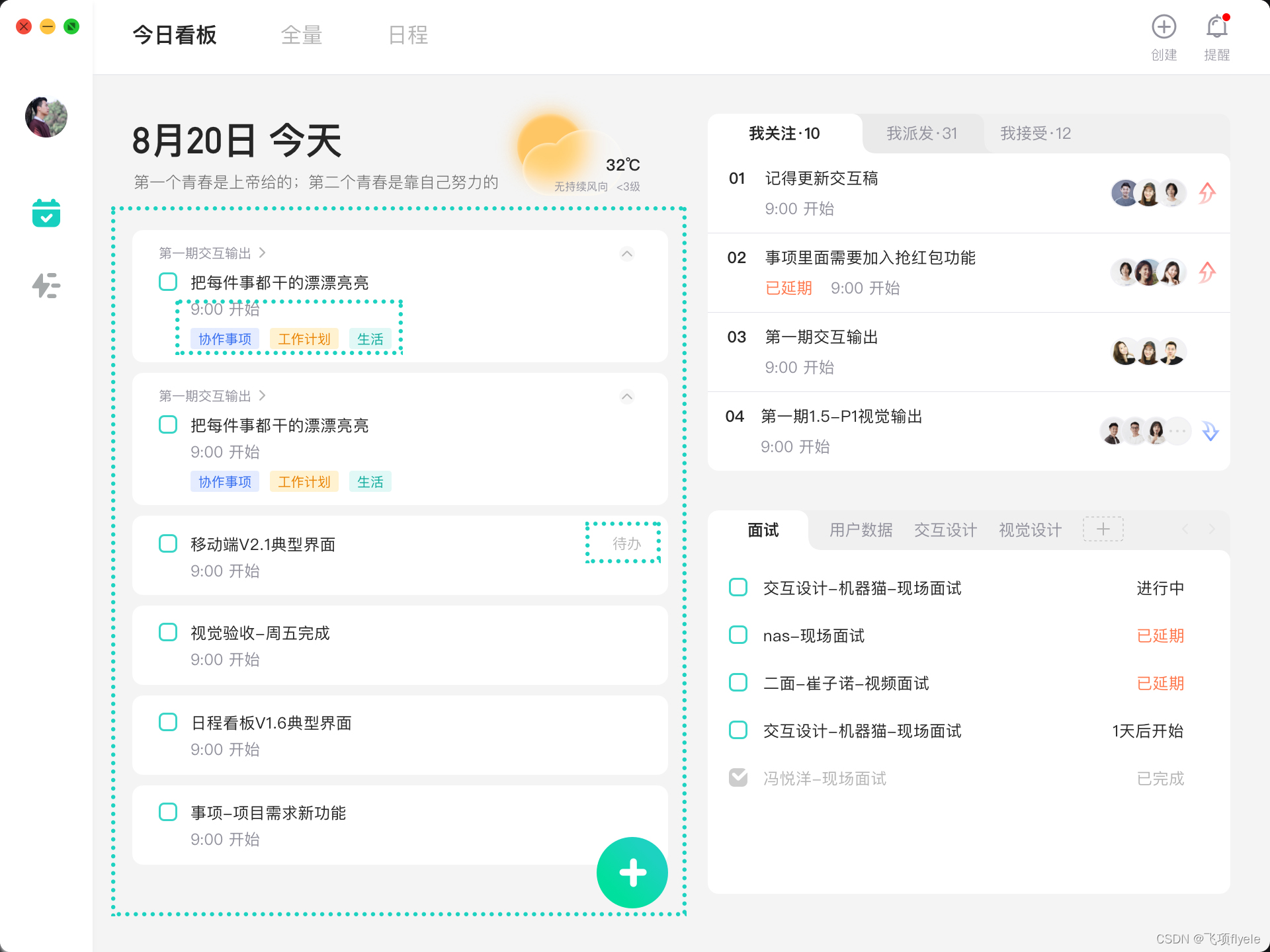Check the nas-现场面试 checkbox
Screen dimensions: 1270x952
point(738,635)
